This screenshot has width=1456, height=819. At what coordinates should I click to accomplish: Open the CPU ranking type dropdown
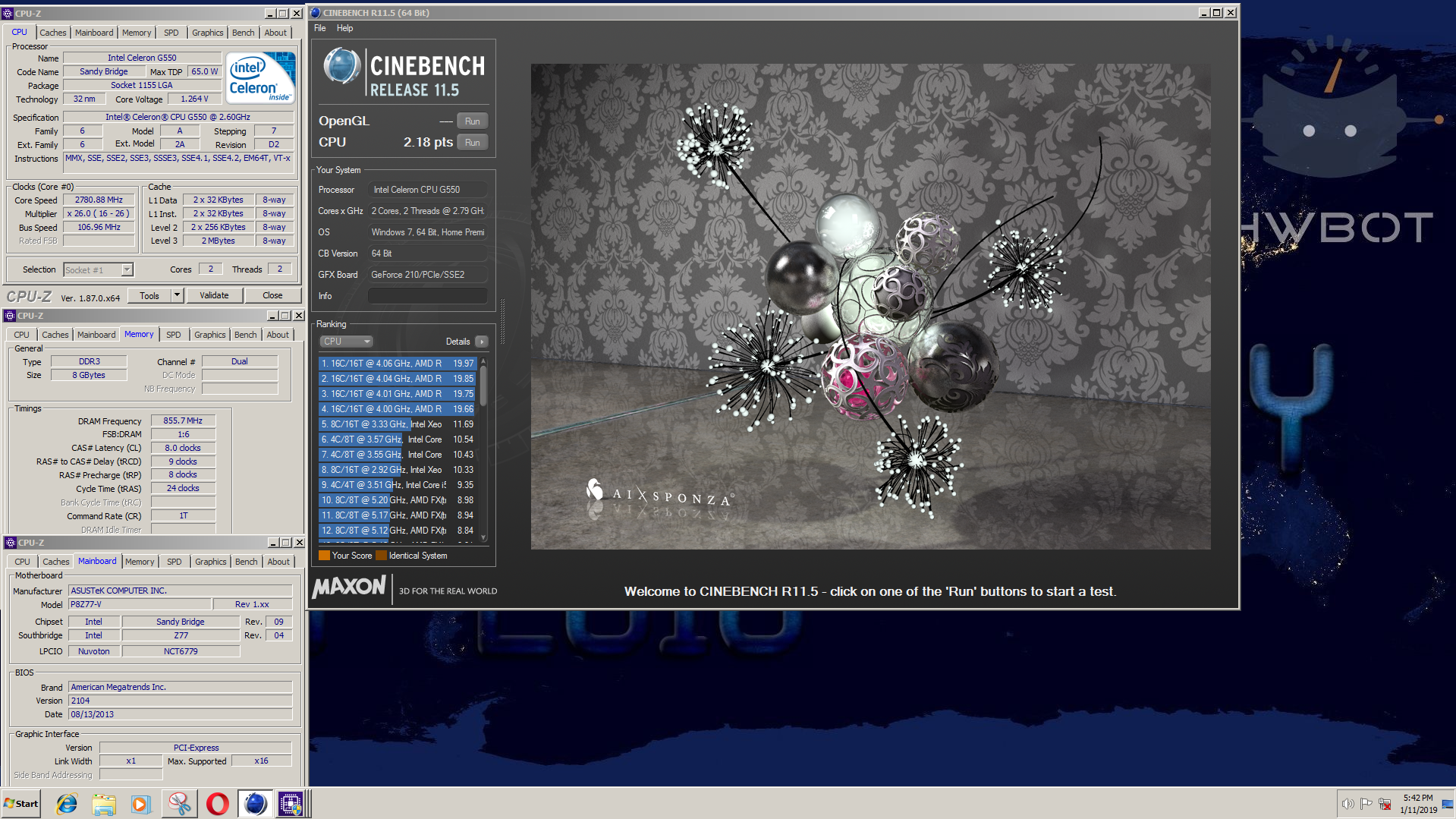point(346,342)
